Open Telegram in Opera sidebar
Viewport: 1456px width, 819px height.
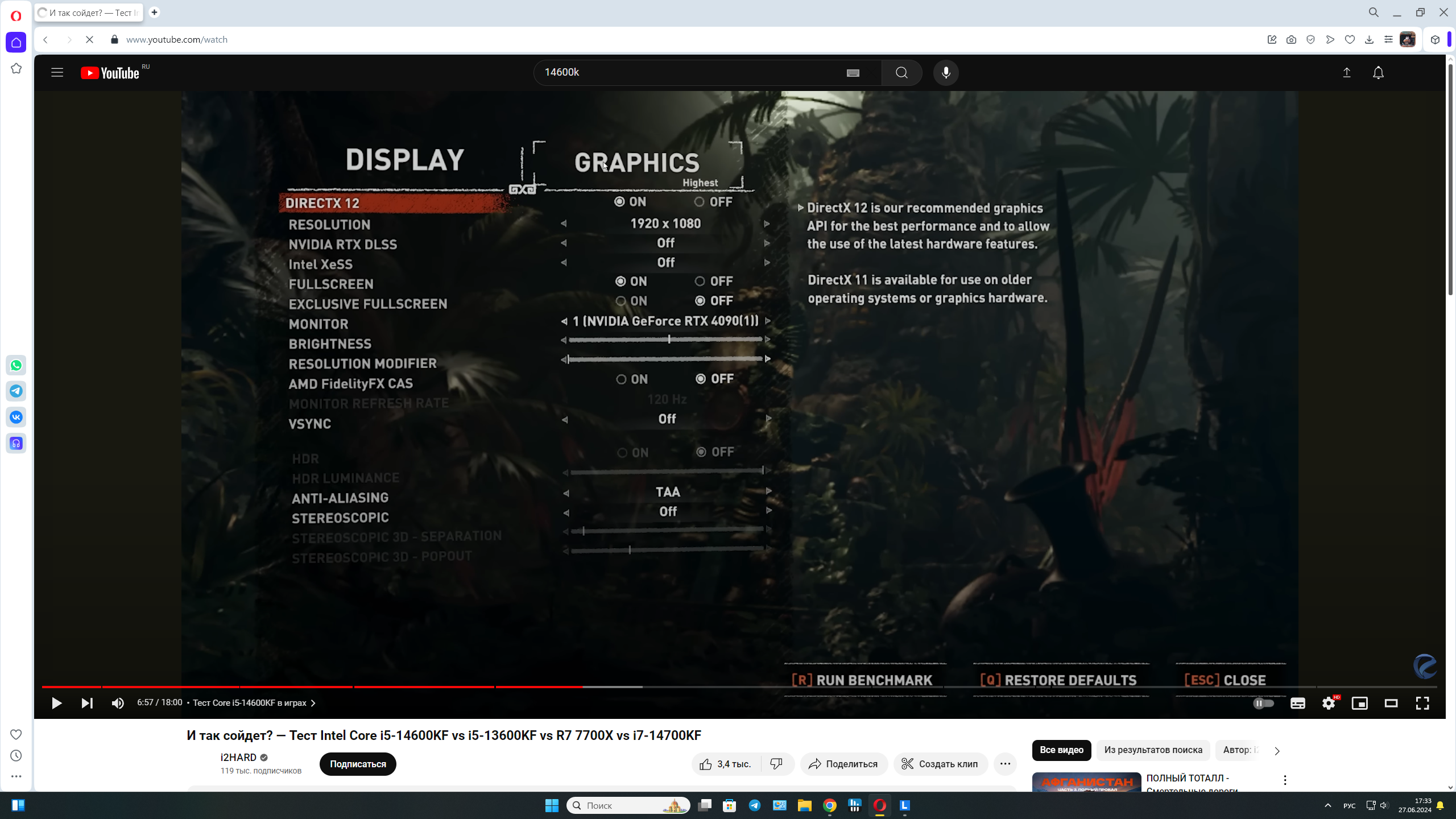[16, 391]
